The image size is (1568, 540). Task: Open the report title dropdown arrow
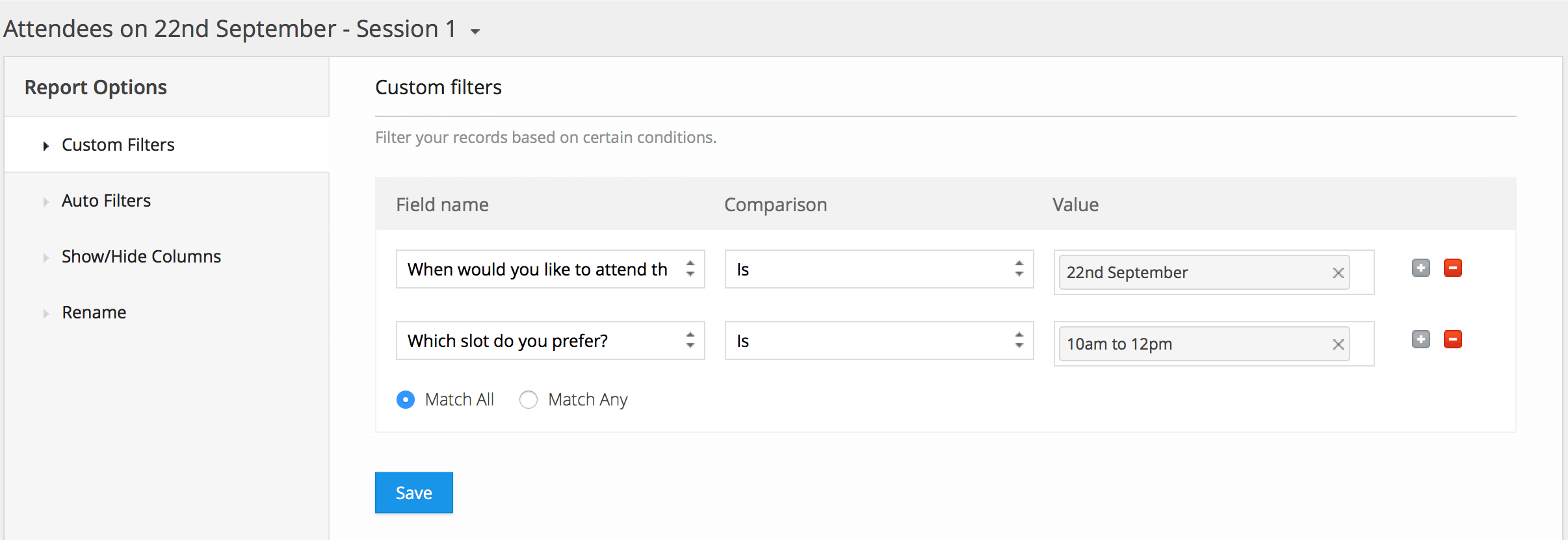point(475,31)
